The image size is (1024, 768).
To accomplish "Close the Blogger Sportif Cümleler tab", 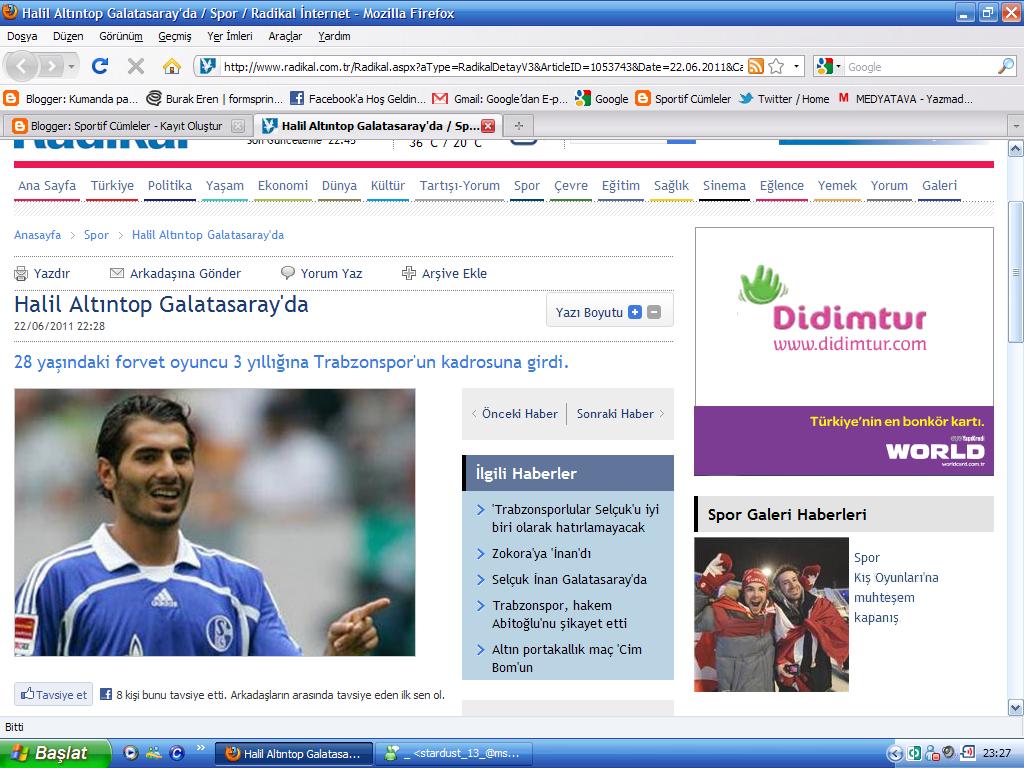I will coord(238,126).
